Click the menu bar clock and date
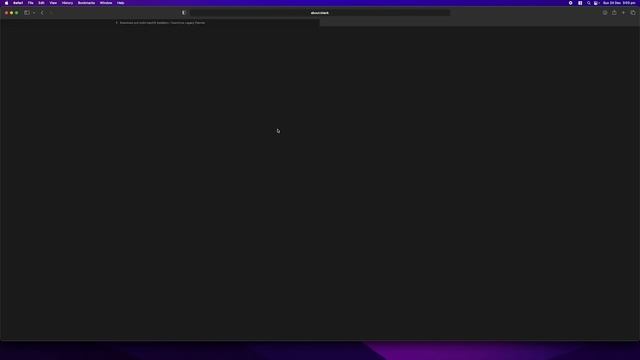This screenshot has height=360, width=640. tap(619, 3)
